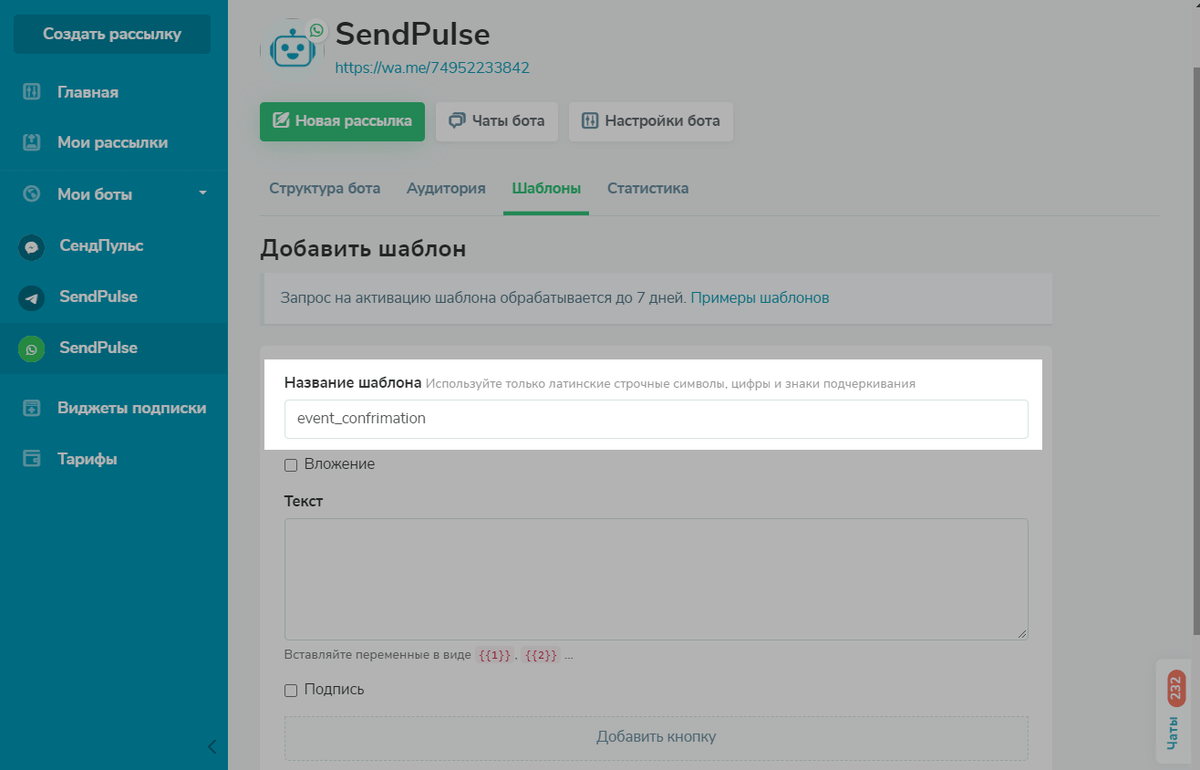Click the Telegram bot icon
This screenshot has width=1200, height=770.
(32, 297)
